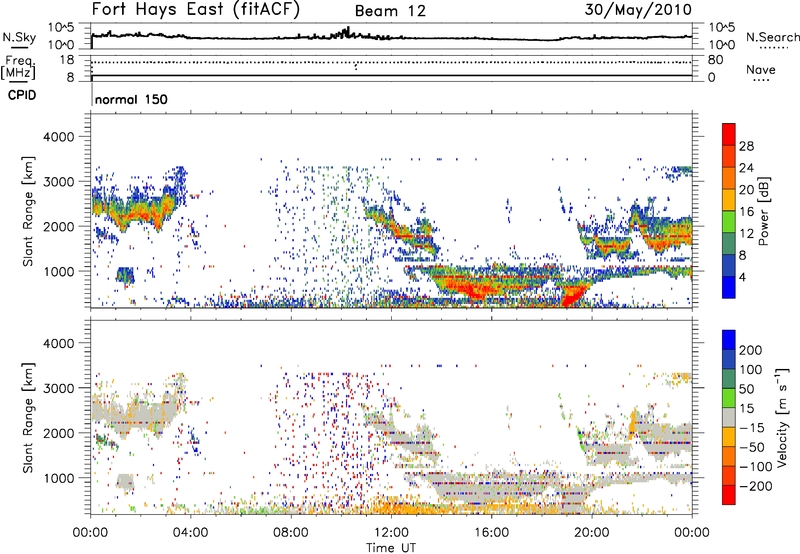Click the "N.Sky" legend label
Screen dimensions: 800x554
click(19, 37)
